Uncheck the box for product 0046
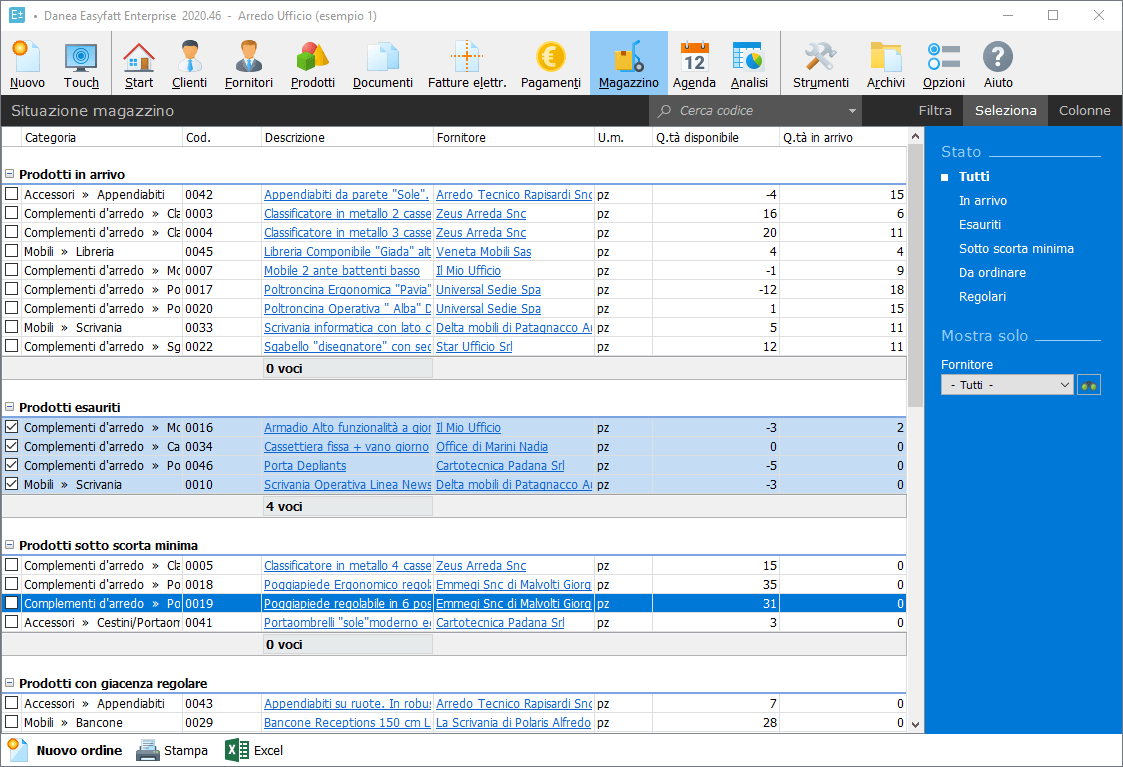The width and height of the screenshot is (1123, 767). pos(11,465)
